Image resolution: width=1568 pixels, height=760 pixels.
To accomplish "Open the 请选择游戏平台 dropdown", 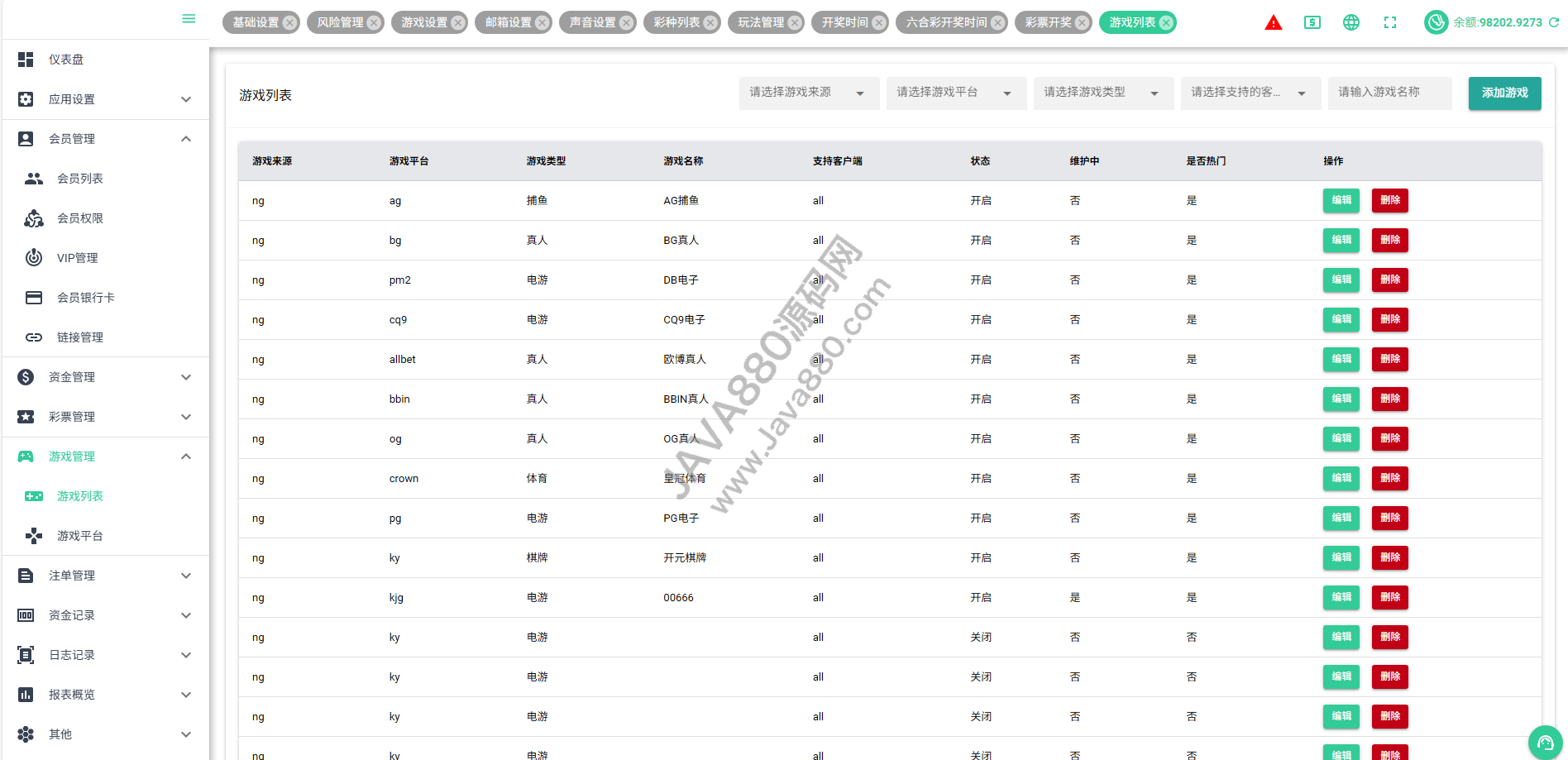I will (x=956, y=93).
